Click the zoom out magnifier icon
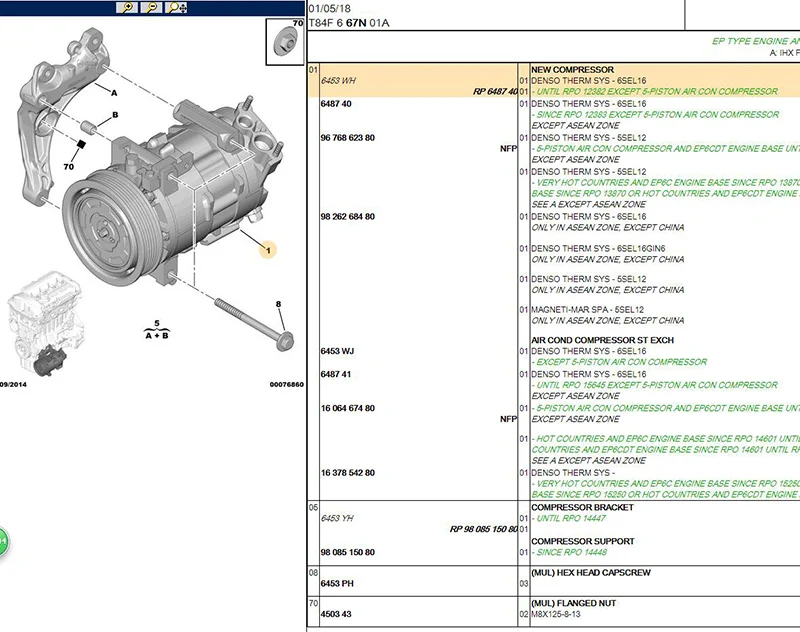 pyautogui.click(x=152, y=7)
